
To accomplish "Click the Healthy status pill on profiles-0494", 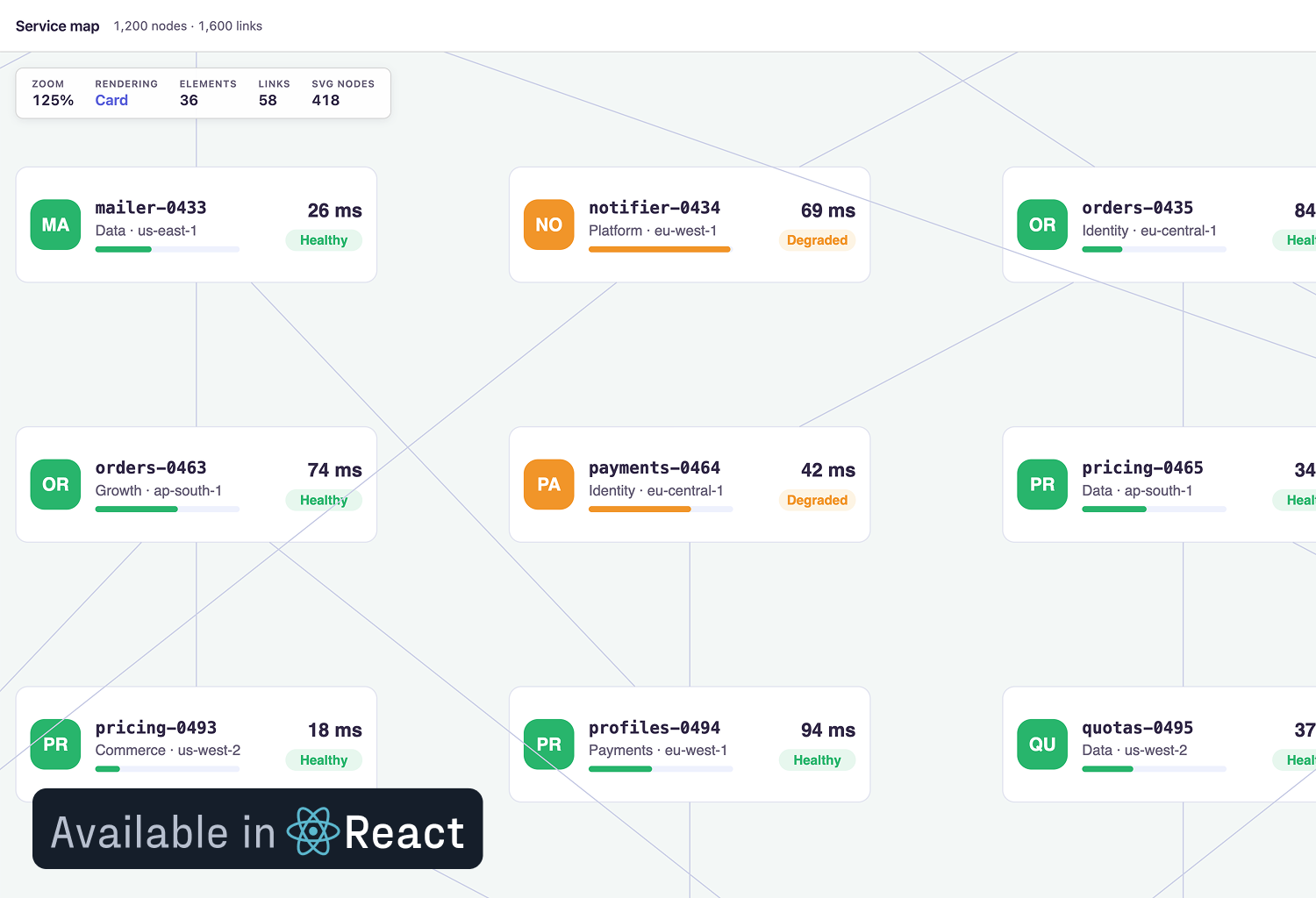I will (x=817, y=760).
